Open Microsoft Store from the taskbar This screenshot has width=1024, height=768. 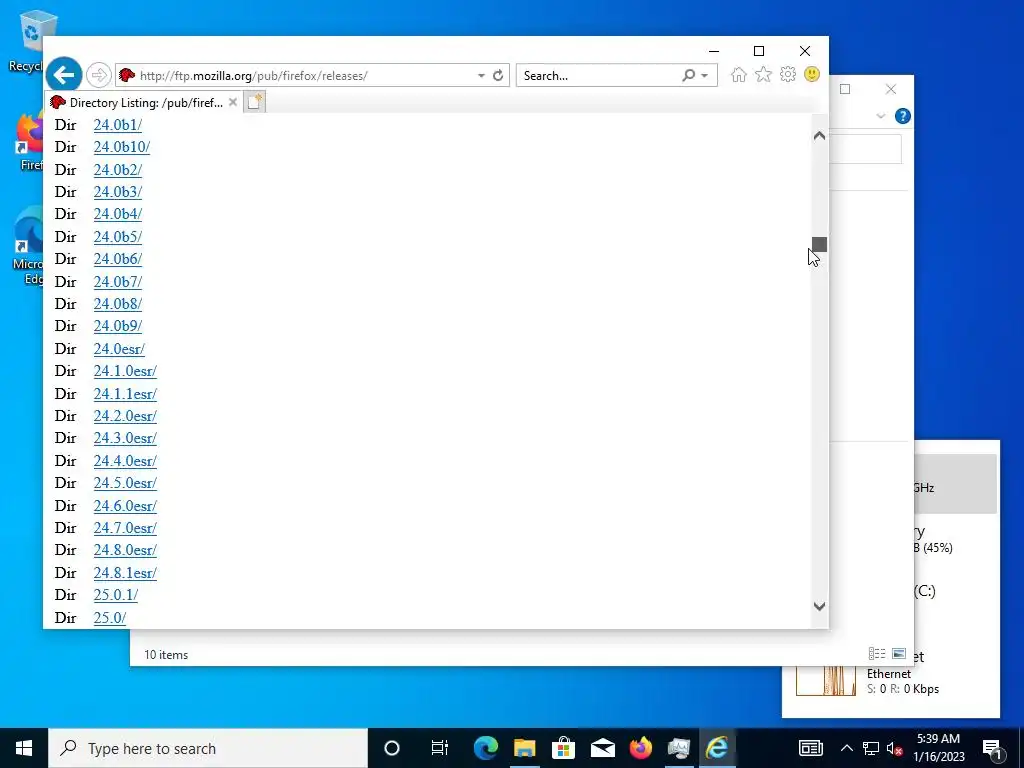(563, 748)
